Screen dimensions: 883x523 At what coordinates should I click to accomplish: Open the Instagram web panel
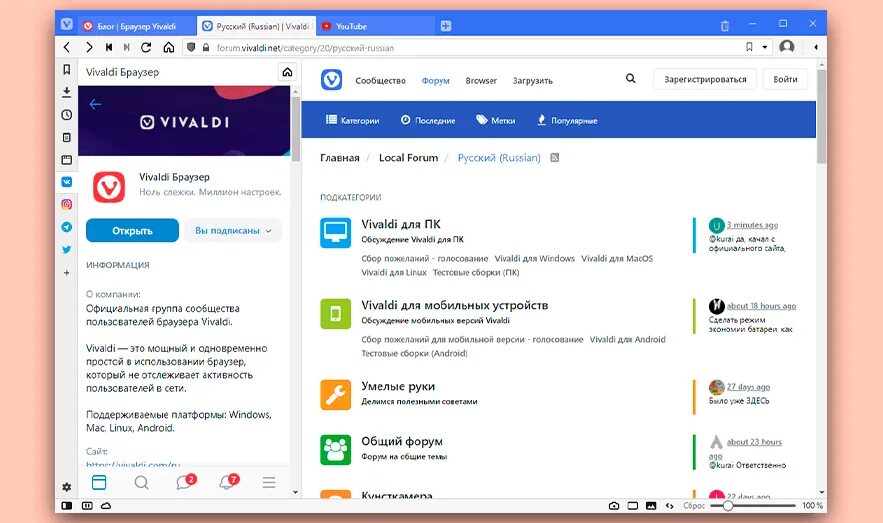[x=66, y=204]
